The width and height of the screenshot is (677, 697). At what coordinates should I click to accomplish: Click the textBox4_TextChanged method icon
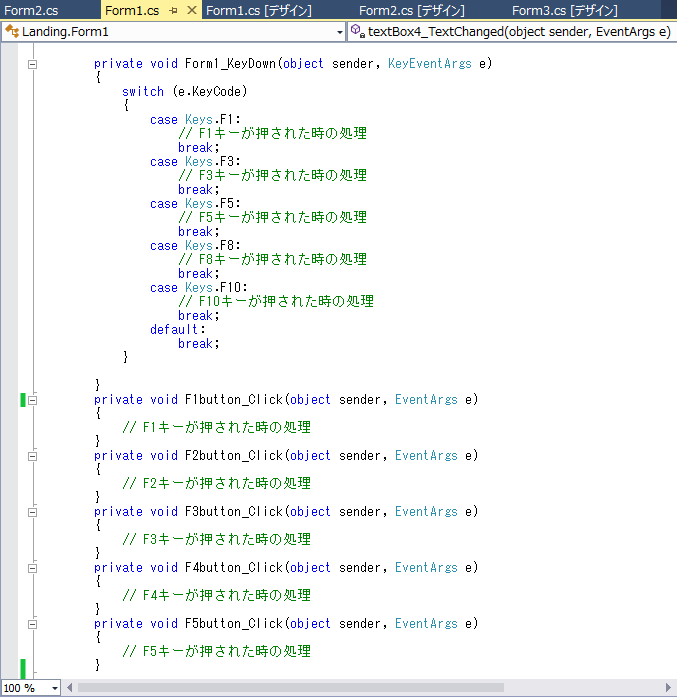[x=357, y=31]
